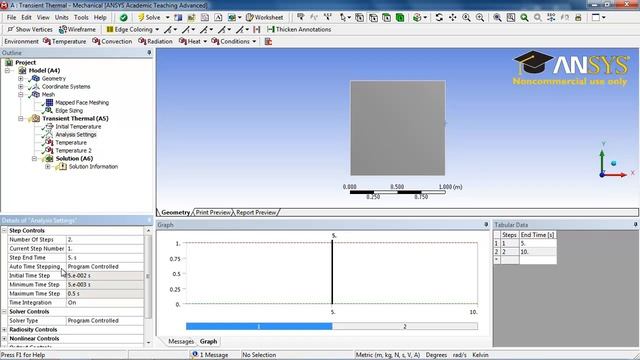
Task: Click the Box Zoom tool icon
Action: [480, 18]
